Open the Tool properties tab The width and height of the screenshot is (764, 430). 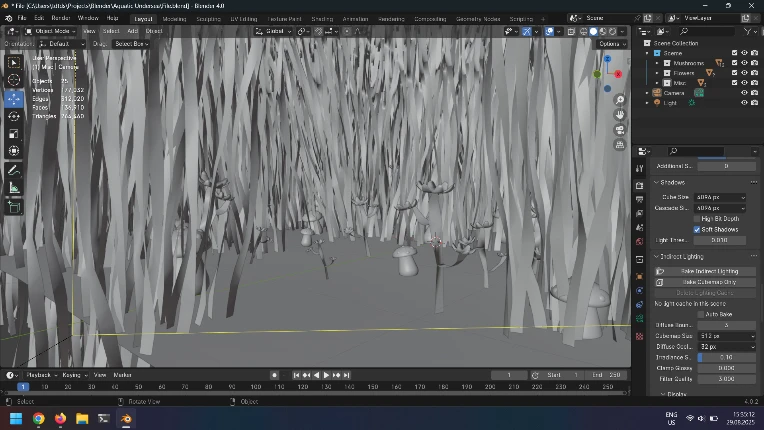640,168
